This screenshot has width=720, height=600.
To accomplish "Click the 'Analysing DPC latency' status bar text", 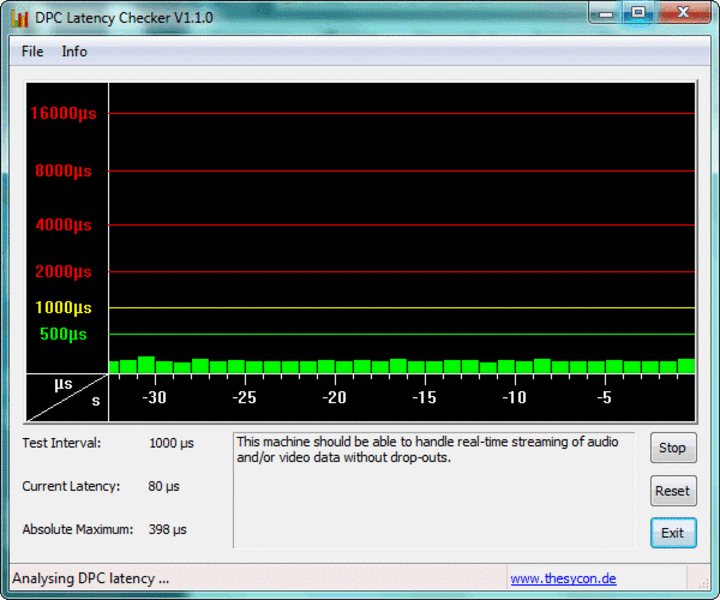I will coord(91,578).
